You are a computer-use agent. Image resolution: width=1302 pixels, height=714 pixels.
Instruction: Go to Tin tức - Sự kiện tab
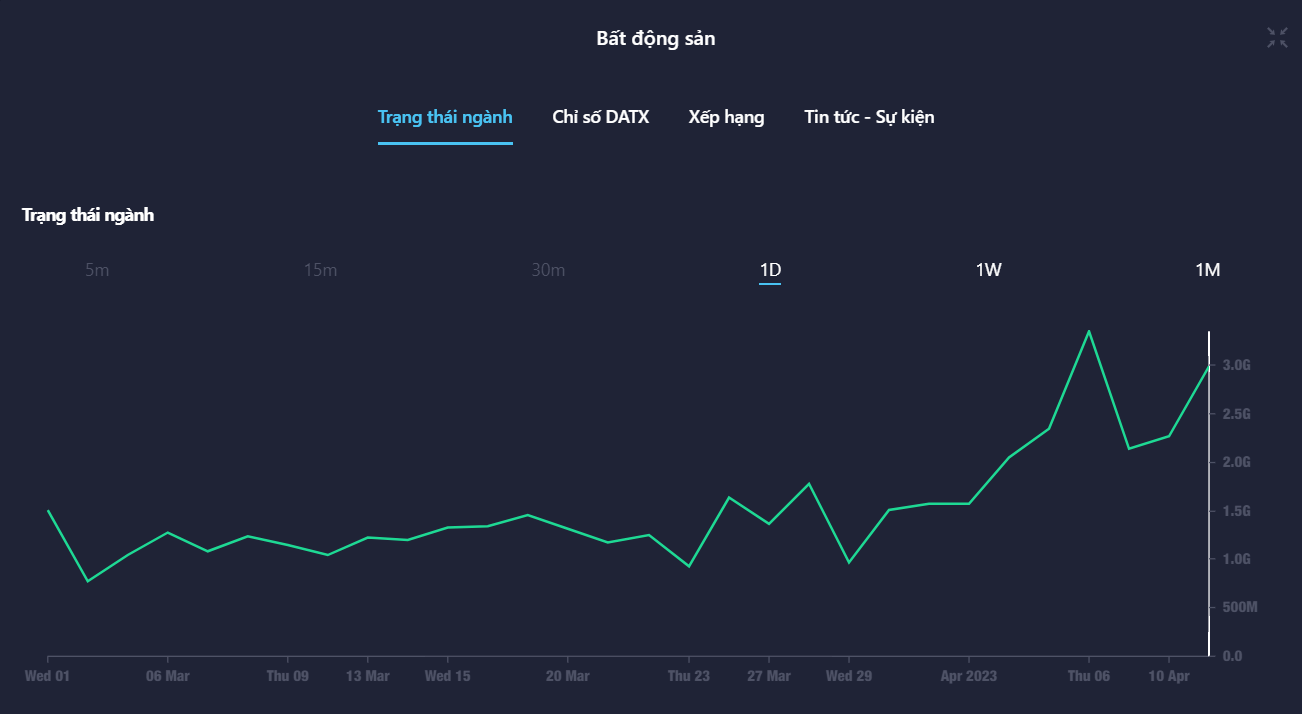869,117
